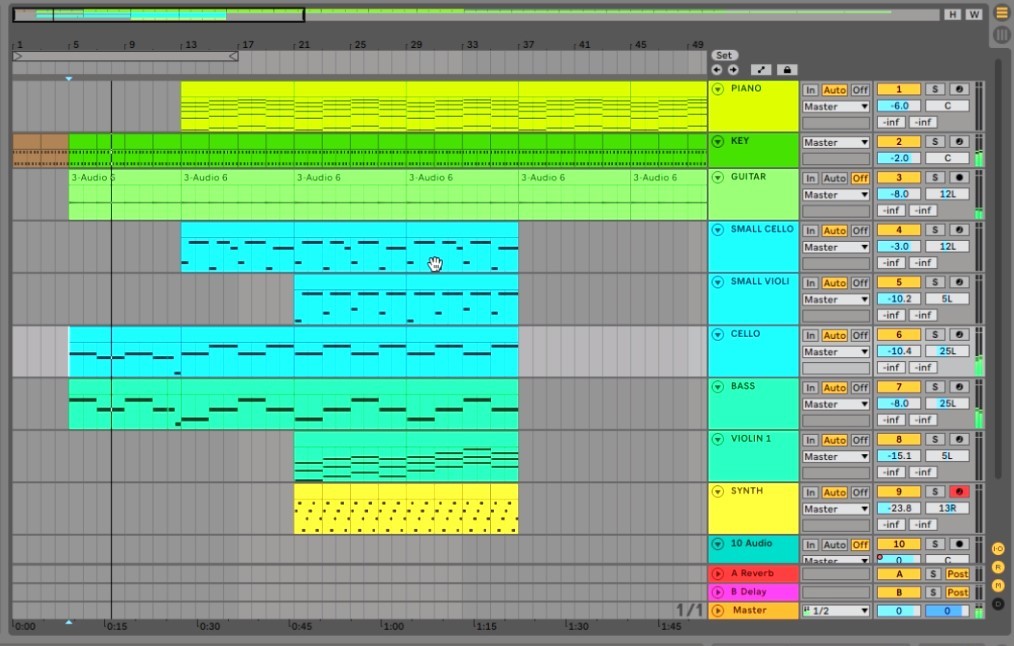The image size is (1014, 646).
Task: Click the SYNTH clip with dotted notes
Action: click(406, 509)
